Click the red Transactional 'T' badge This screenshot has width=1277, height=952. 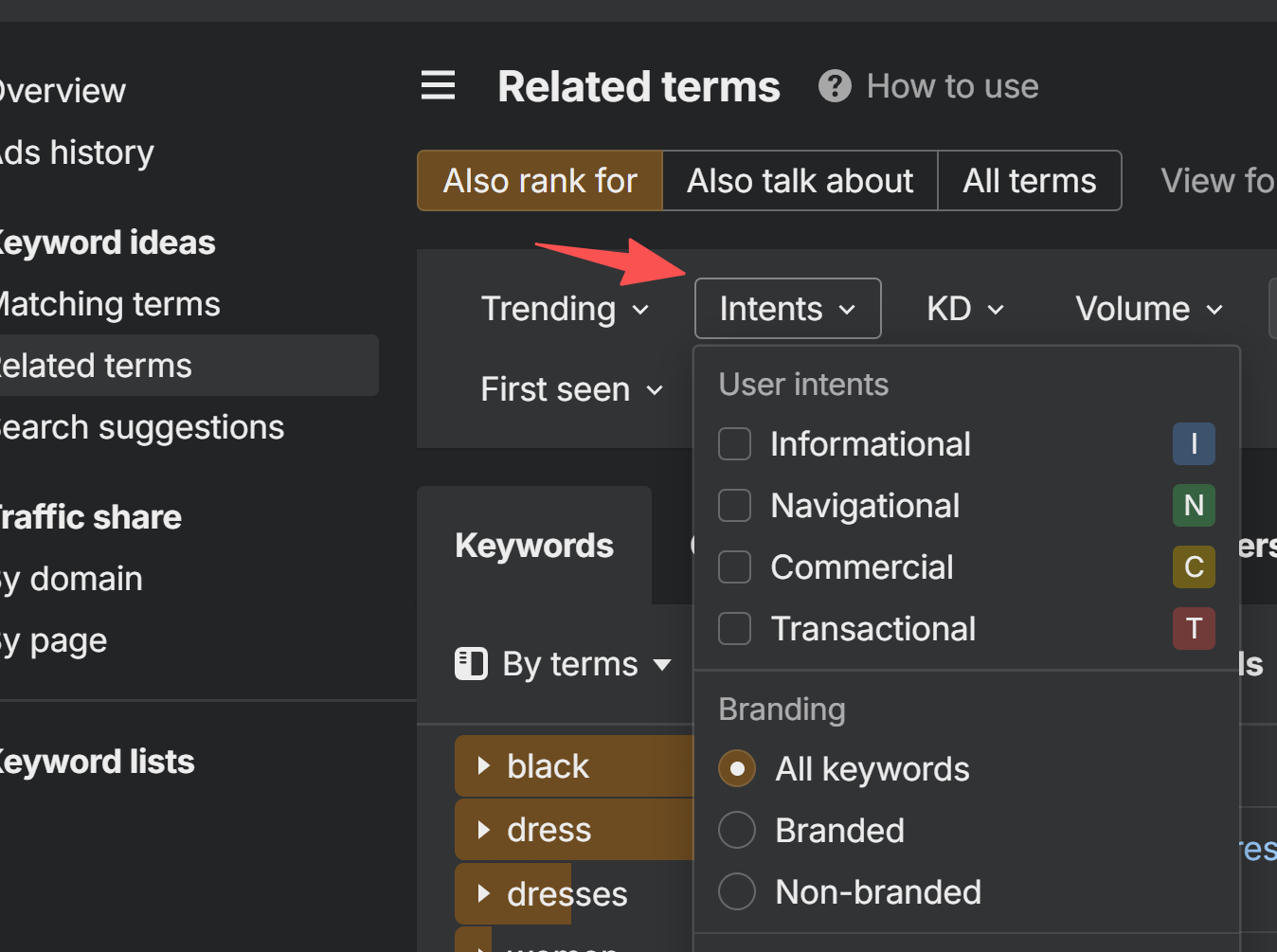click(1193, 629)
